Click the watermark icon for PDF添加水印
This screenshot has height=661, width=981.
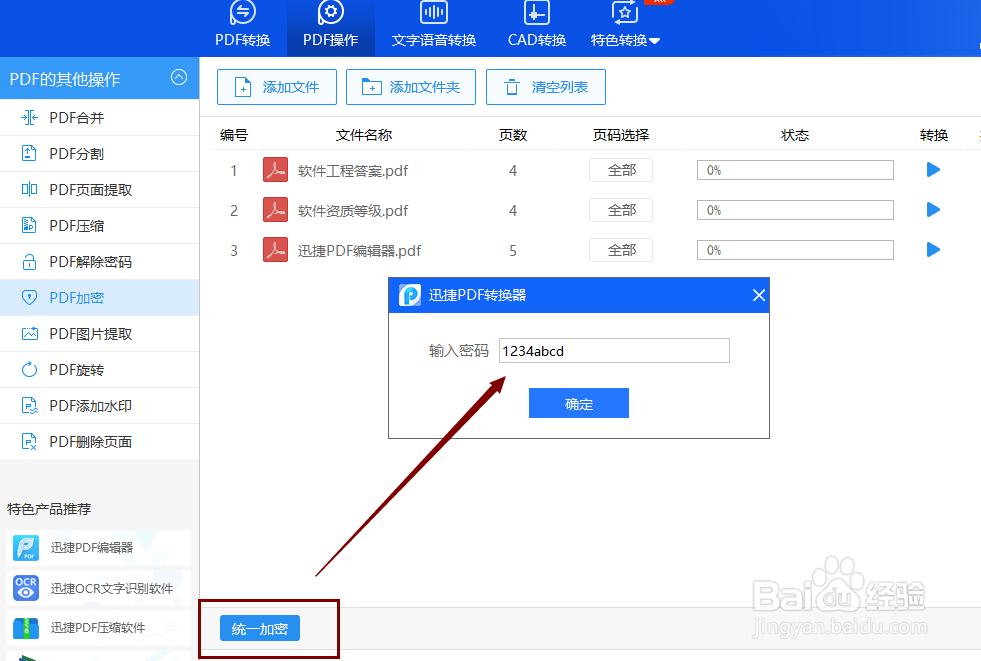(x=29, y=406)
